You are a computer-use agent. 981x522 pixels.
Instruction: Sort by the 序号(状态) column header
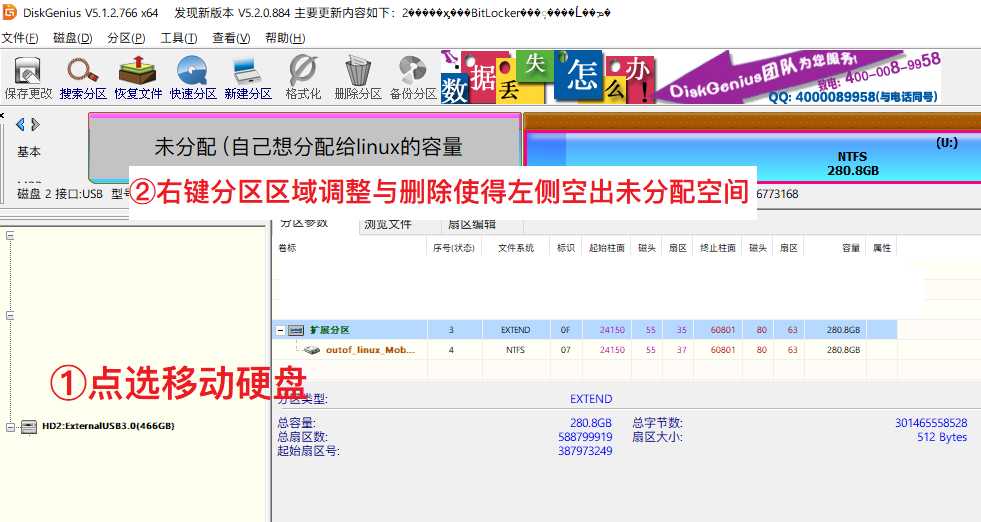coord(454,248)
